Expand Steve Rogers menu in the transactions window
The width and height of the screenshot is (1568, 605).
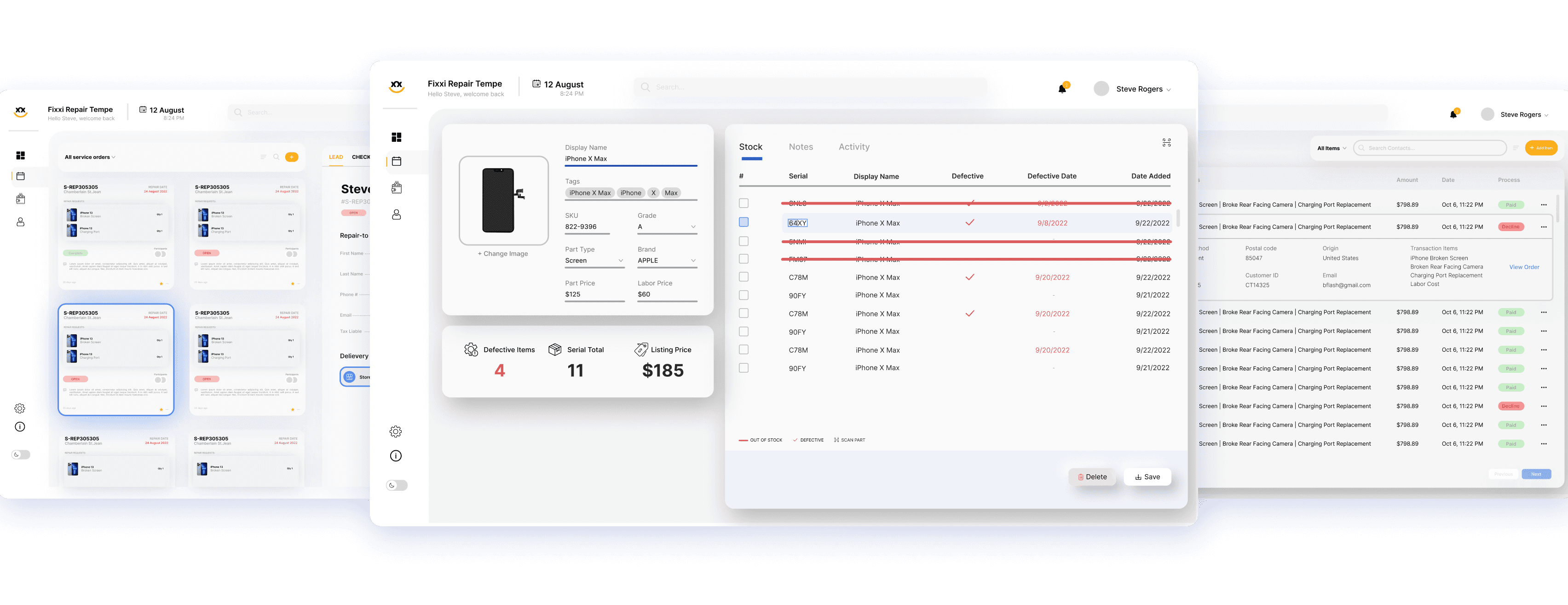pyautogui.click(x=1524, y=115)
